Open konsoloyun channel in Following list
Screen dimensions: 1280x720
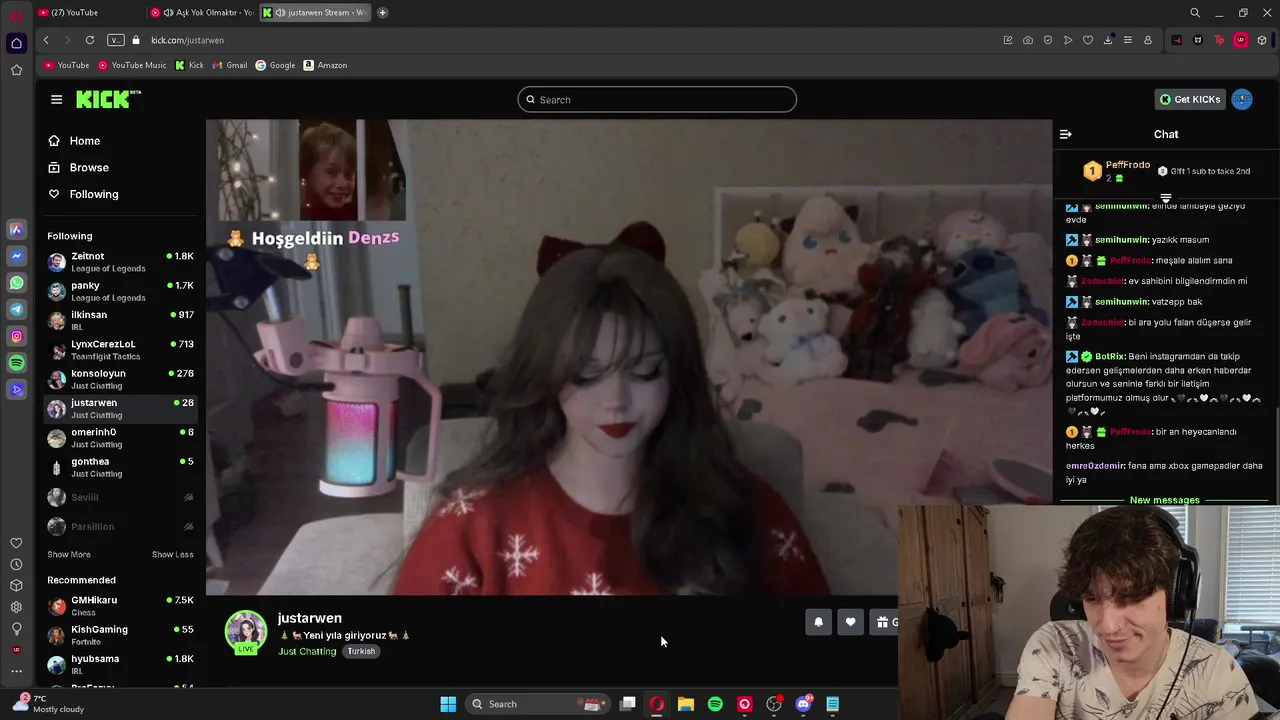(120, 379)
